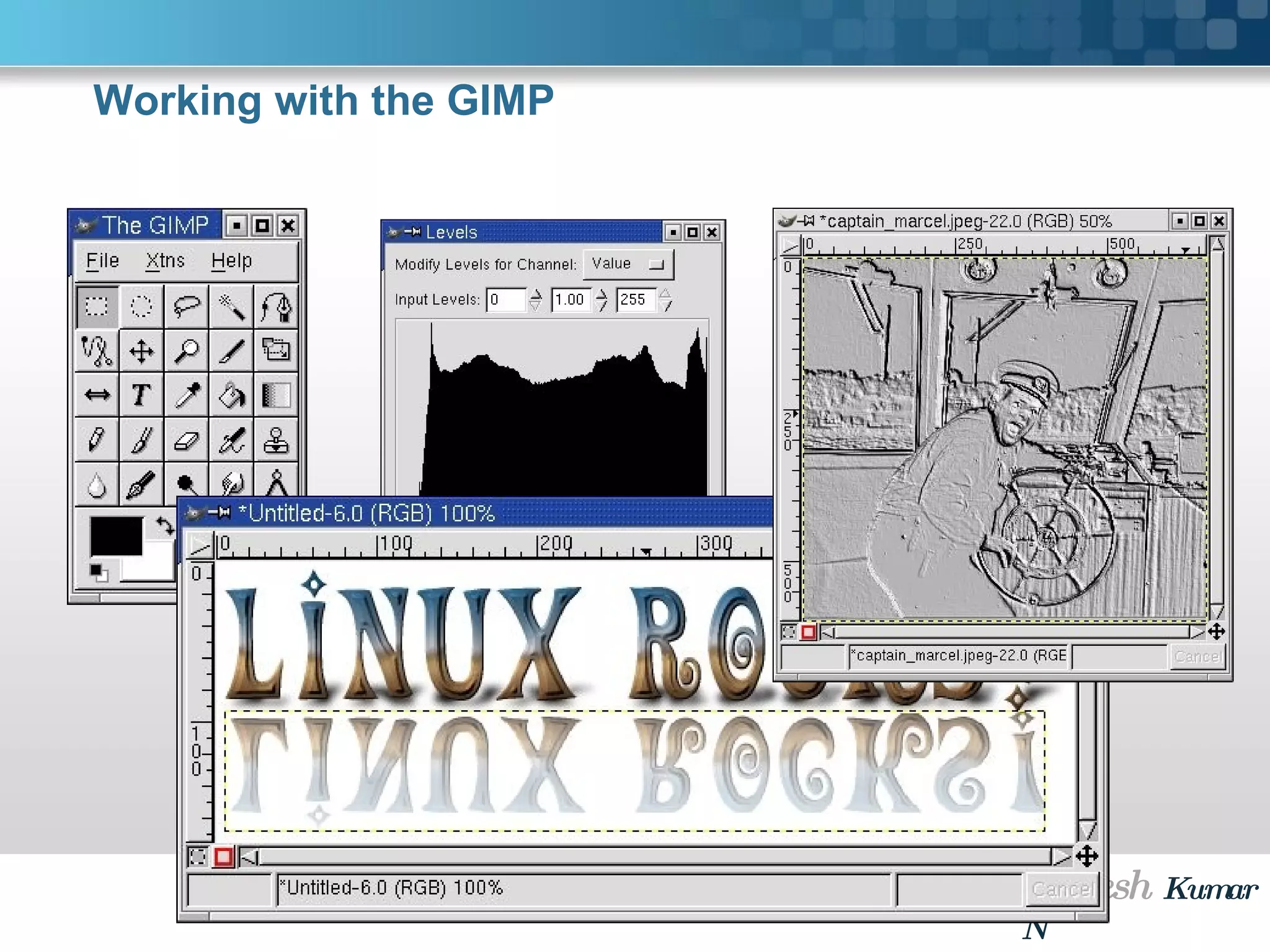
Task: Select the Bucket Fill tool
Action: pos(231,395)
